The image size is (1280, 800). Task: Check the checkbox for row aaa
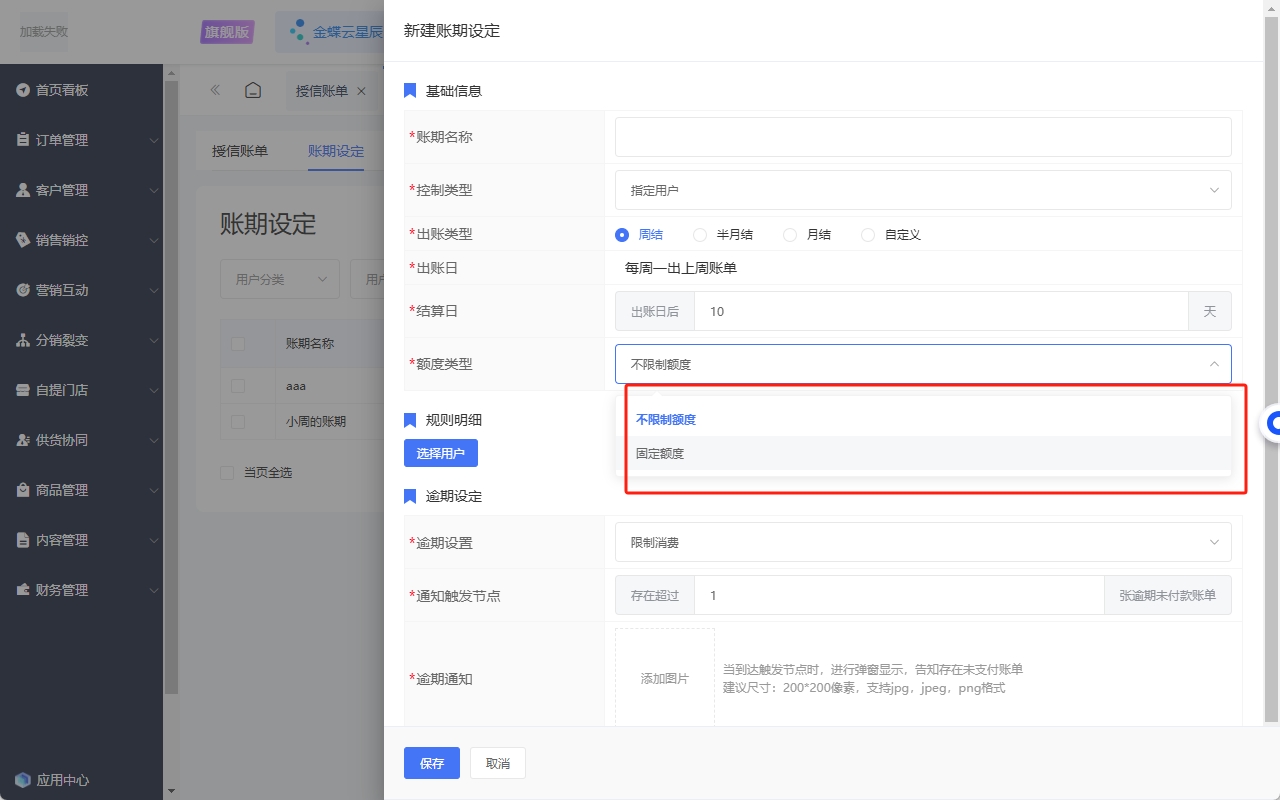(238, 386)
